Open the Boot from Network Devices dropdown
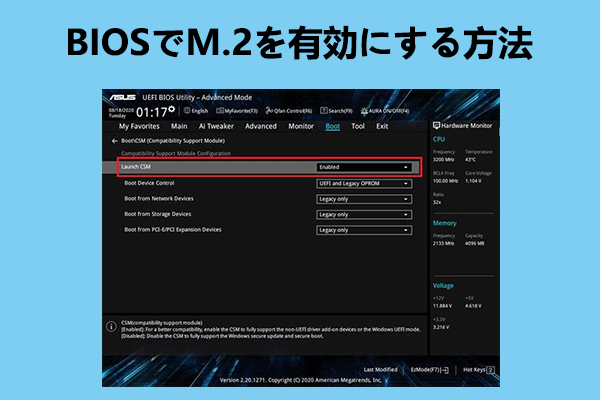This screenshot has height=400, width=600. click(x=364, y=199)
